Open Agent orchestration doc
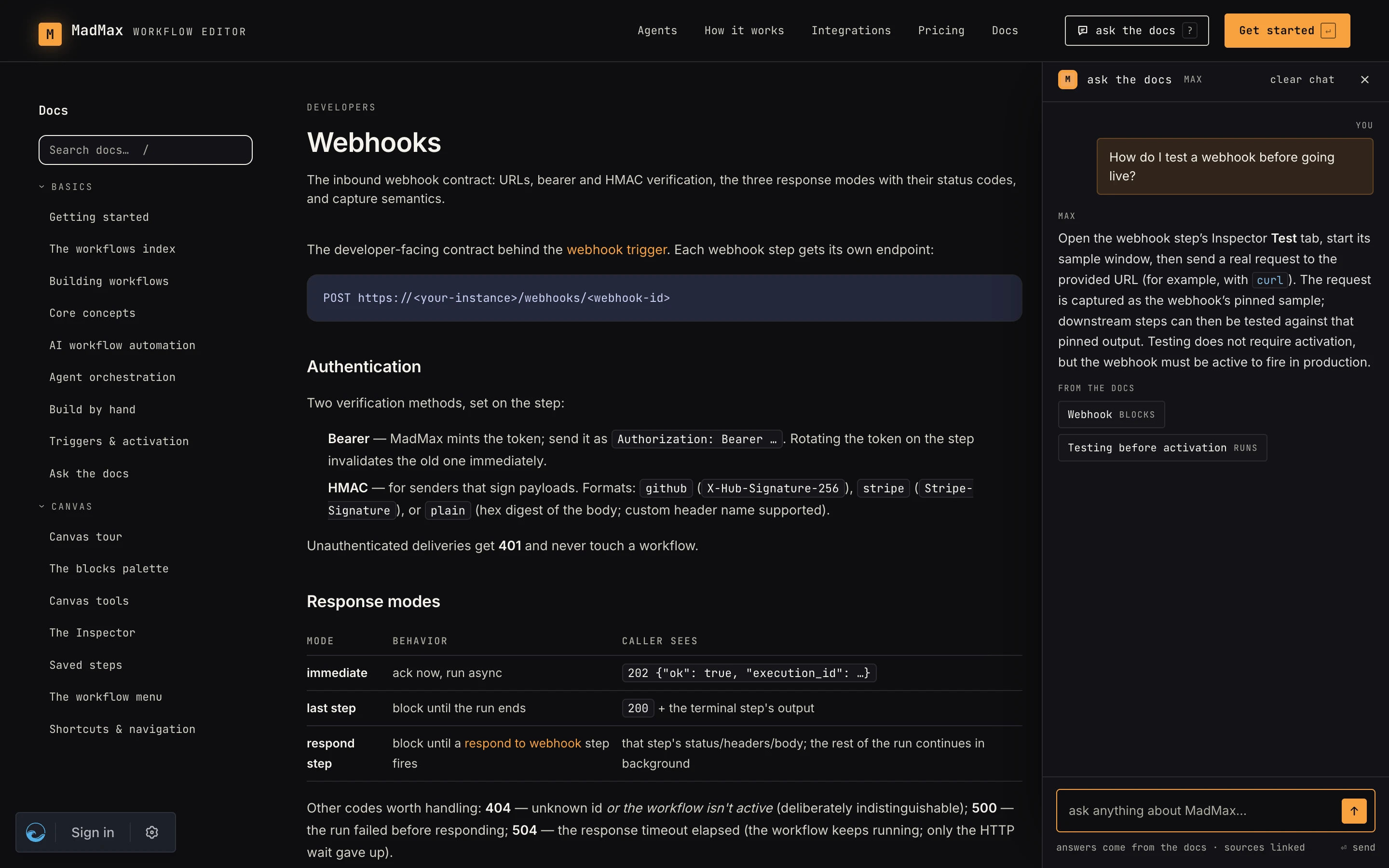 click(x=112, y=377)
